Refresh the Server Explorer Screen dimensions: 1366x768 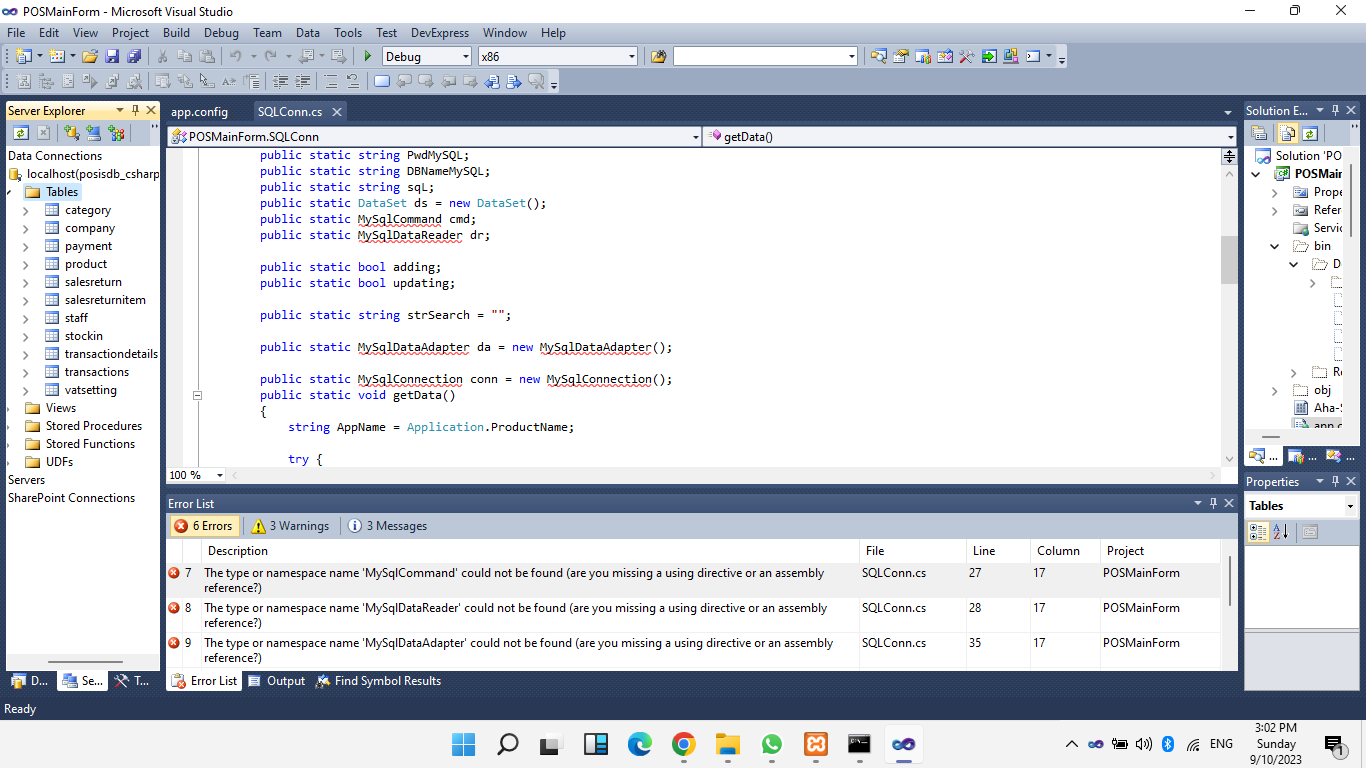[20, 132]
